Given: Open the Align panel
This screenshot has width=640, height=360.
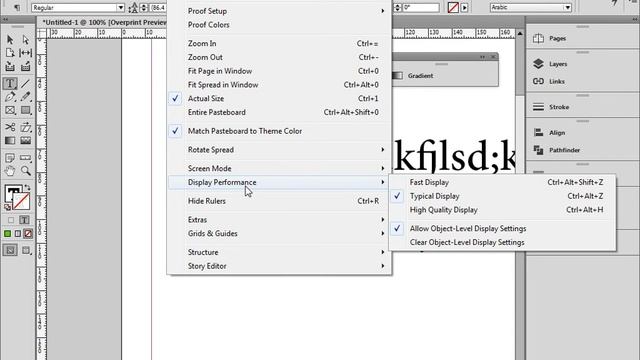Looking at the screenshot, I should pyautogui.click(x=557, y=133).
